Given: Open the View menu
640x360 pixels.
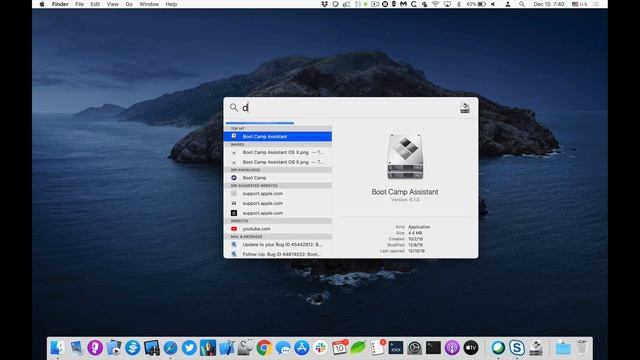Looking at the screenshot, I should [112, 4].
